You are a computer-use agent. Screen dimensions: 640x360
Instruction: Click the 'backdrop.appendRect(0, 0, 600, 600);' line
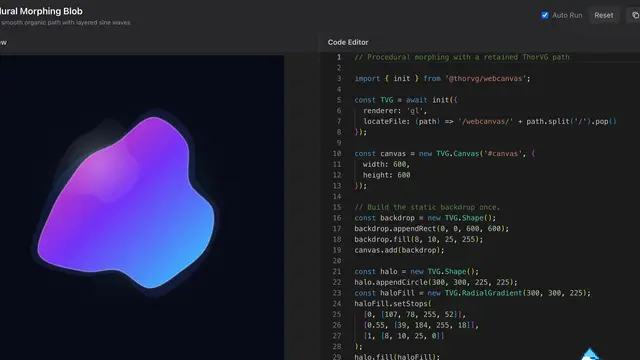(x=431, y=229)
